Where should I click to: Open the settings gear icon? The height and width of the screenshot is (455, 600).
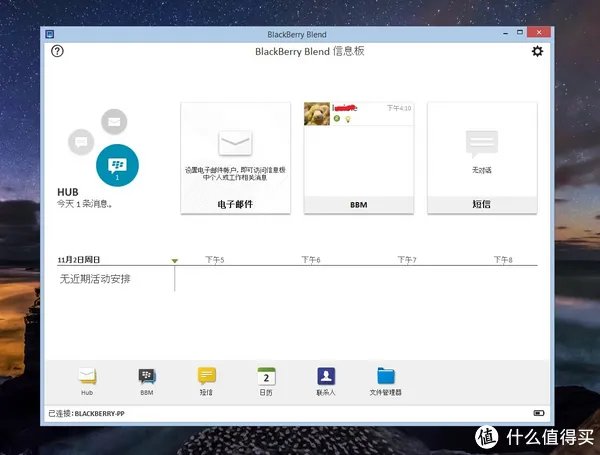(537, 51)
